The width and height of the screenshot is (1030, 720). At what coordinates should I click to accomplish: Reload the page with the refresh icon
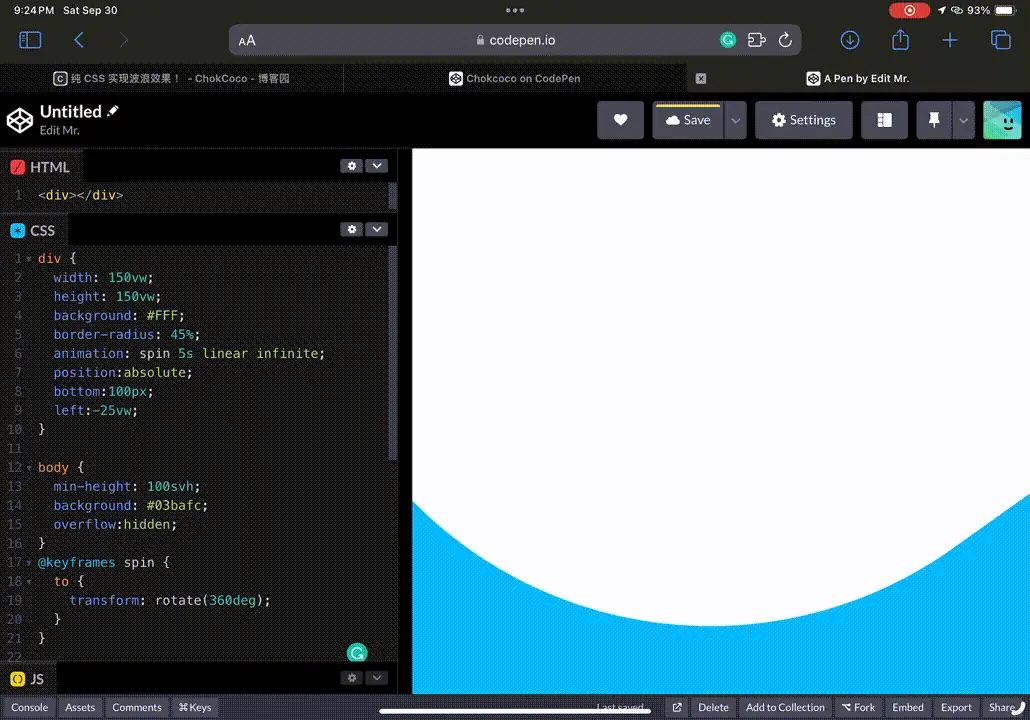click(x=785, y=40)
